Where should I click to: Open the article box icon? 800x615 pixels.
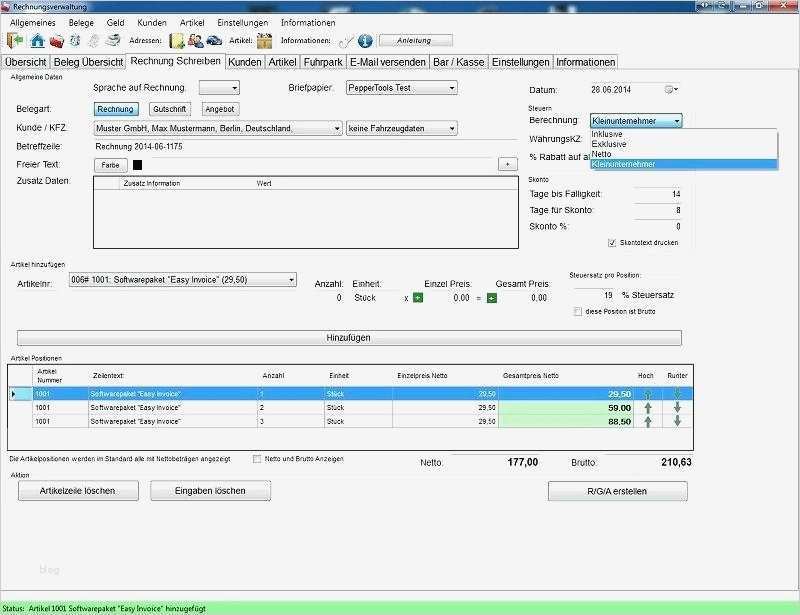click(264, 40)
